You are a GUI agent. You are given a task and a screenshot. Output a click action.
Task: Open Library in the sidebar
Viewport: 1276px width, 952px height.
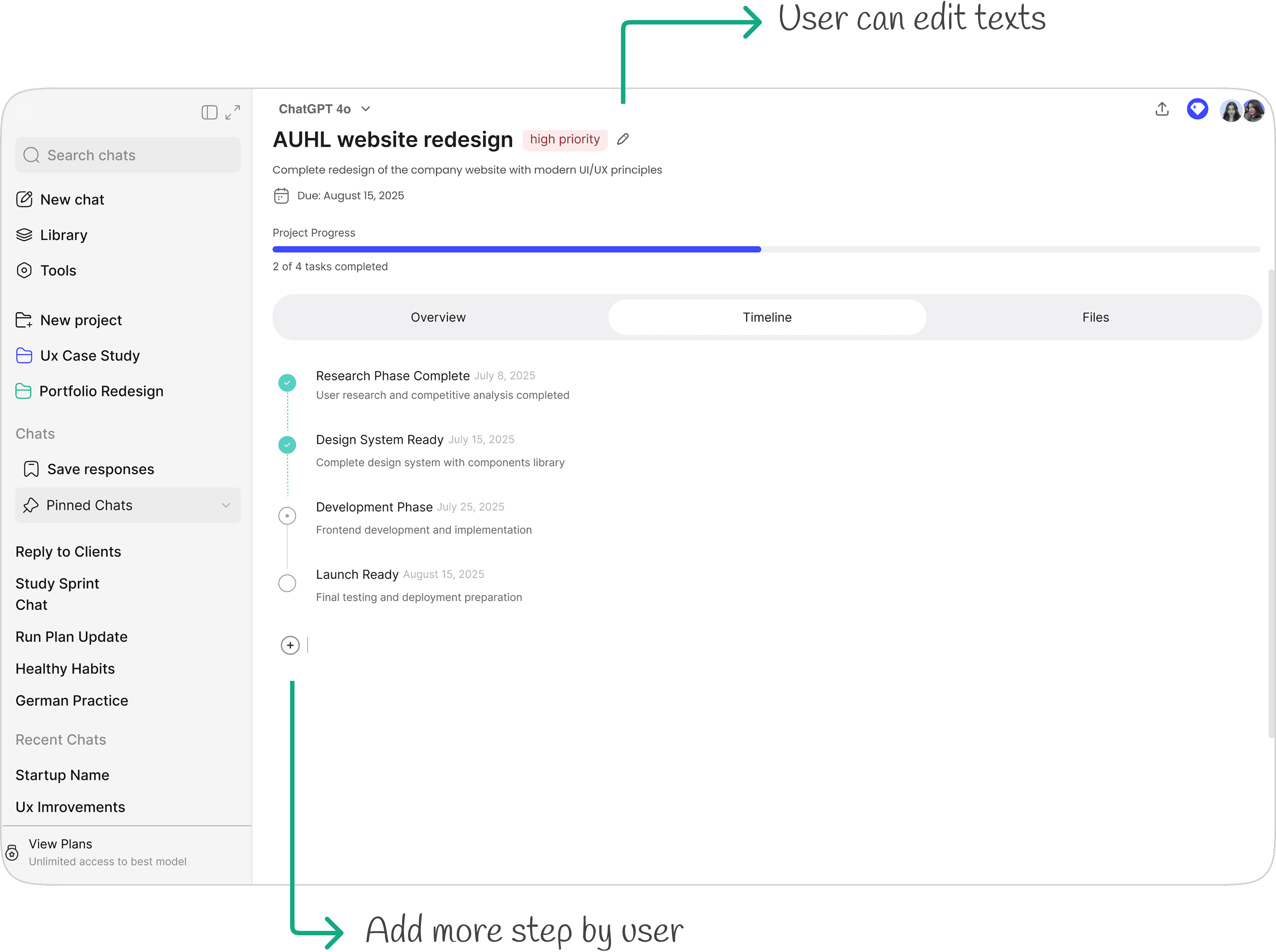[63, 235]
